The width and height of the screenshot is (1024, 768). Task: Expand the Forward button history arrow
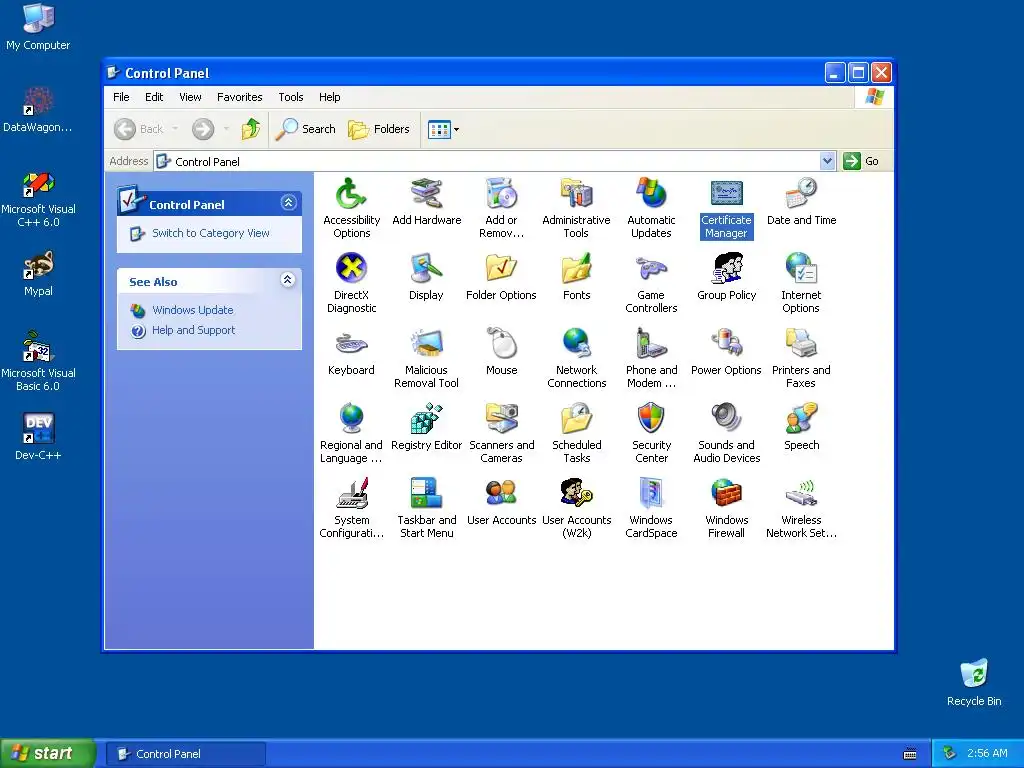226,129
